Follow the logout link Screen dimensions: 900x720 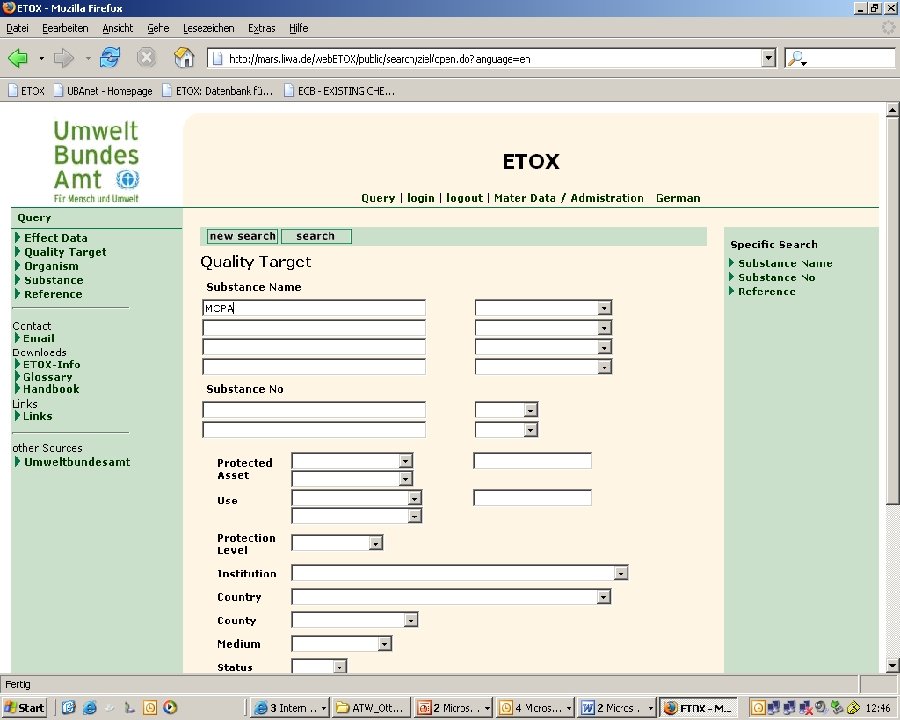(464, 198)
